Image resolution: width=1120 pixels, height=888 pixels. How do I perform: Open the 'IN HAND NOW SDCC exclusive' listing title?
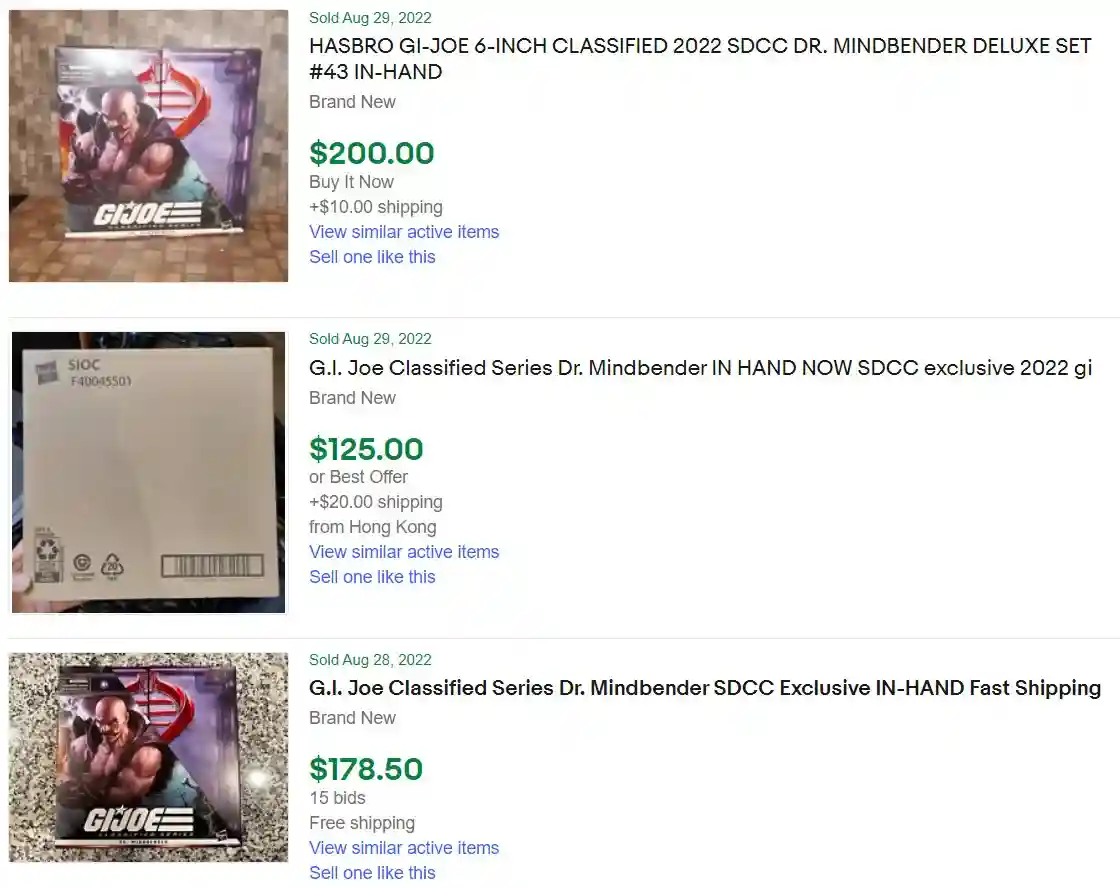(x=700, y=368)
